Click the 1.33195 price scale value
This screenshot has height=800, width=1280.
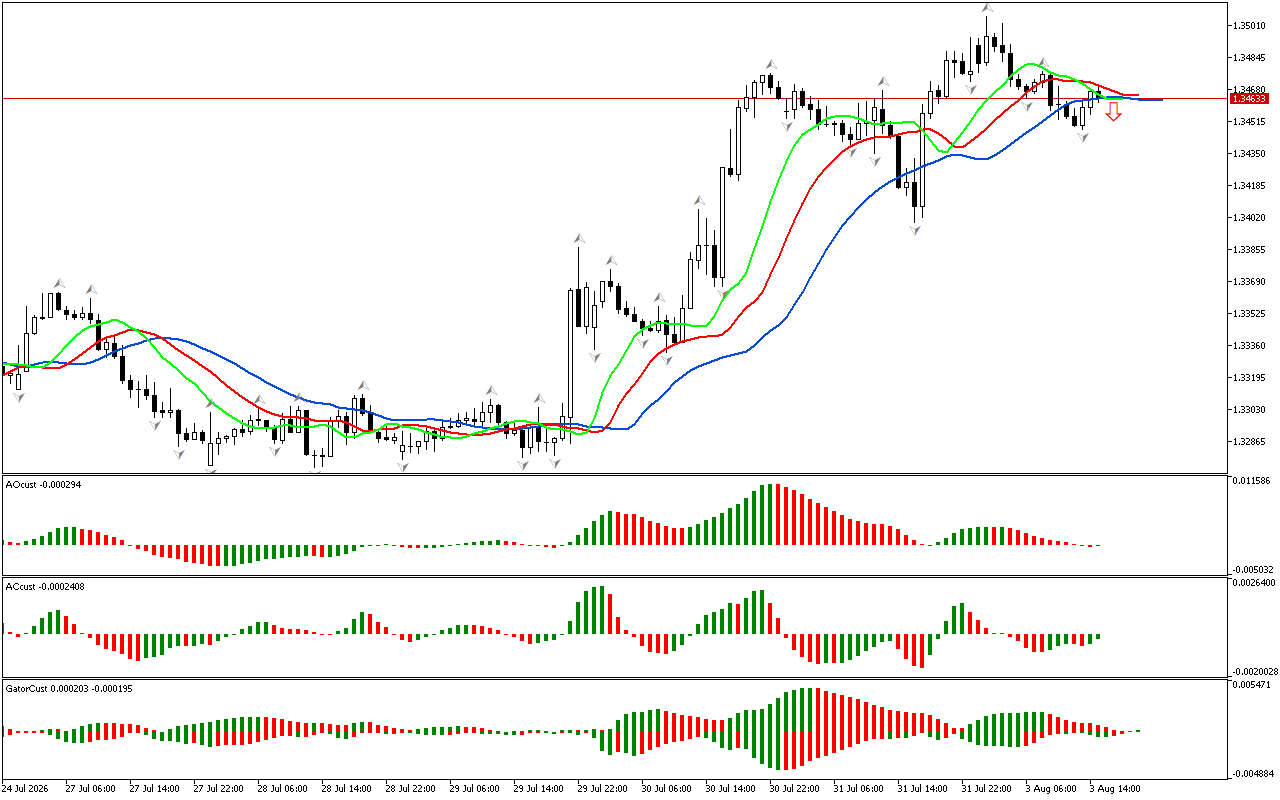[x=1251, y=377]
